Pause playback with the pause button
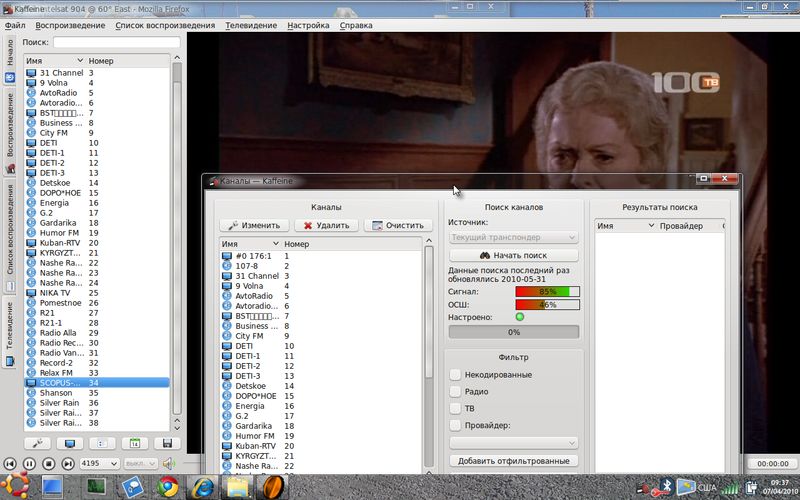 pos(30,463)
